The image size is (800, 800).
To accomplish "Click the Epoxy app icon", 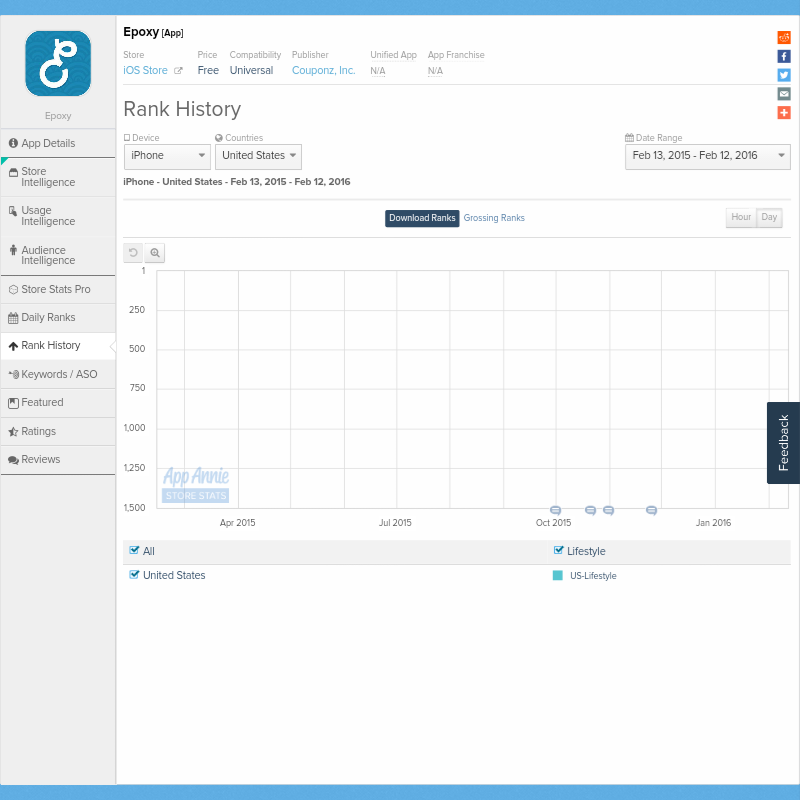I will coord(58,63).
